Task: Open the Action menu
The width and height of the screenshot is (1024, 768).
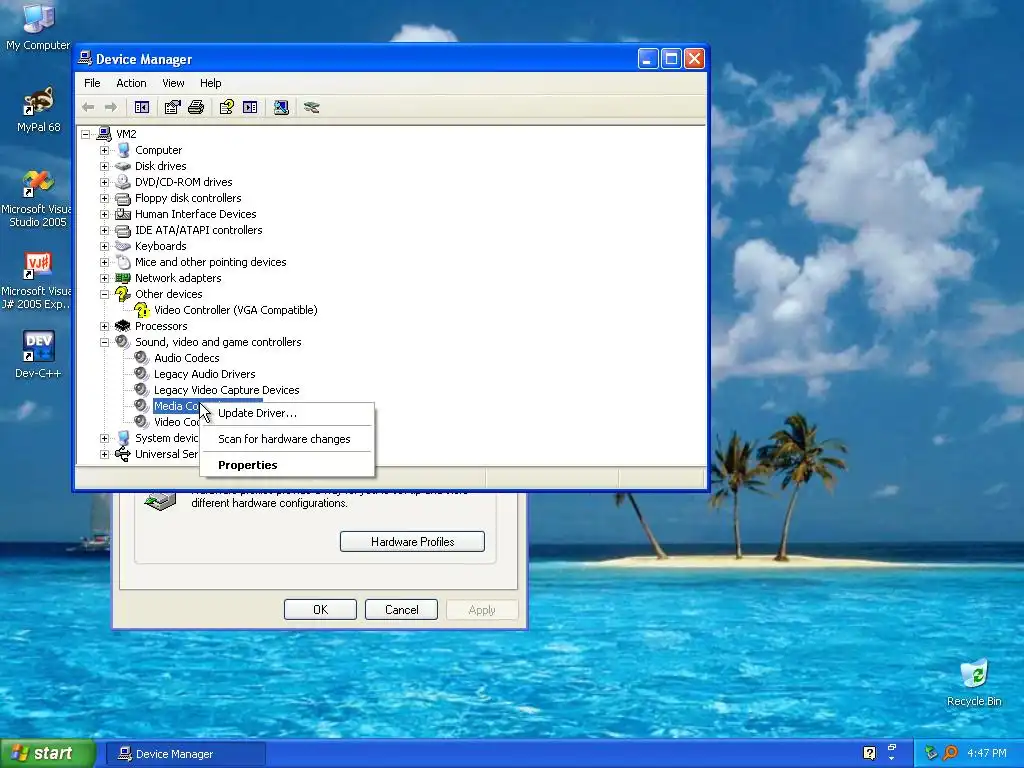Action: 131,83
